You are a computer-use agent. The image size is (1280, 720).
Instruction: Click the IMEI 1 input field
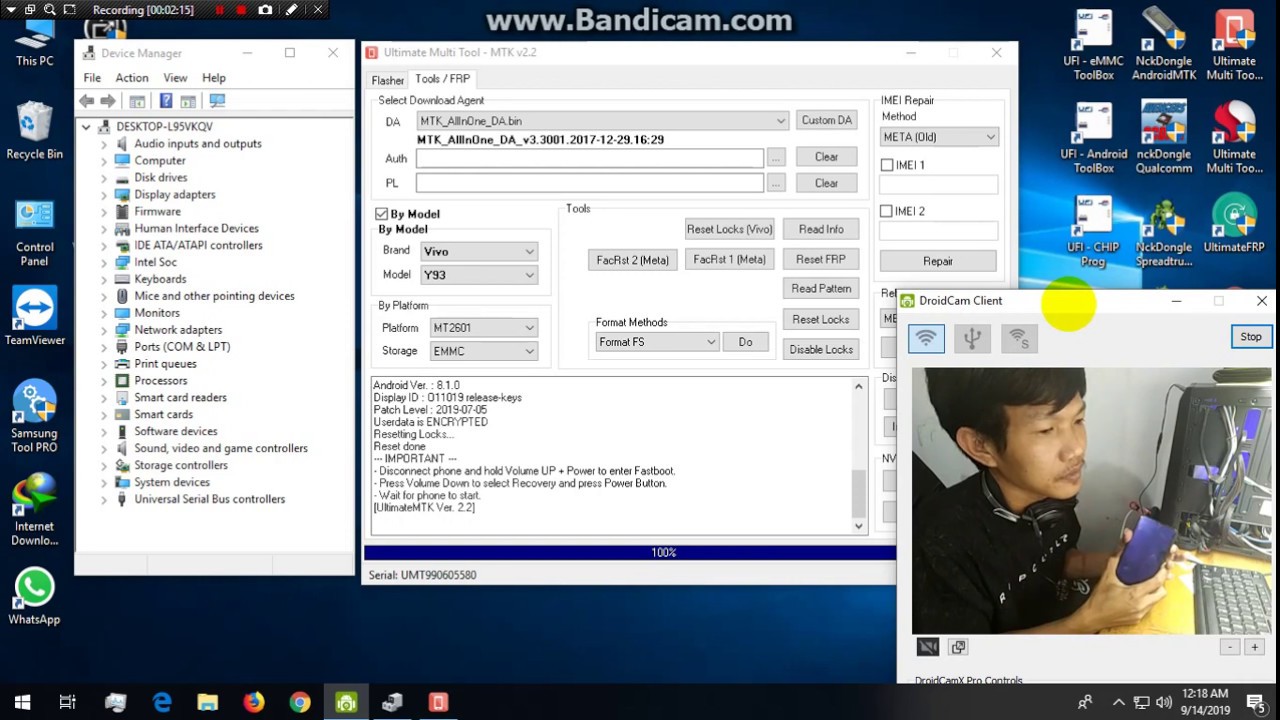(x=938, y=185)
